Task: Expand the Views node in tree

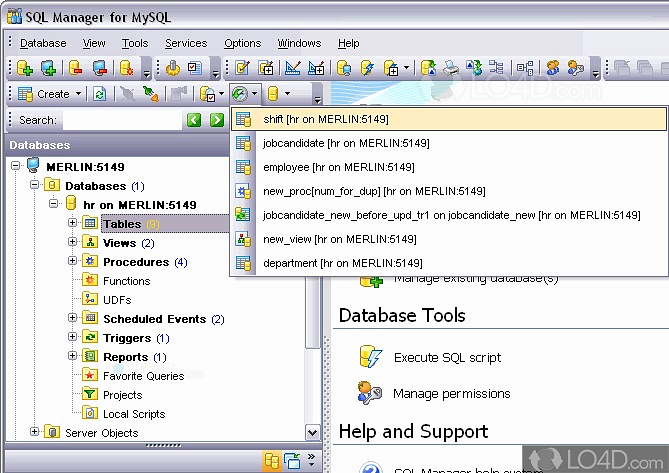Action: click(72, 243)
